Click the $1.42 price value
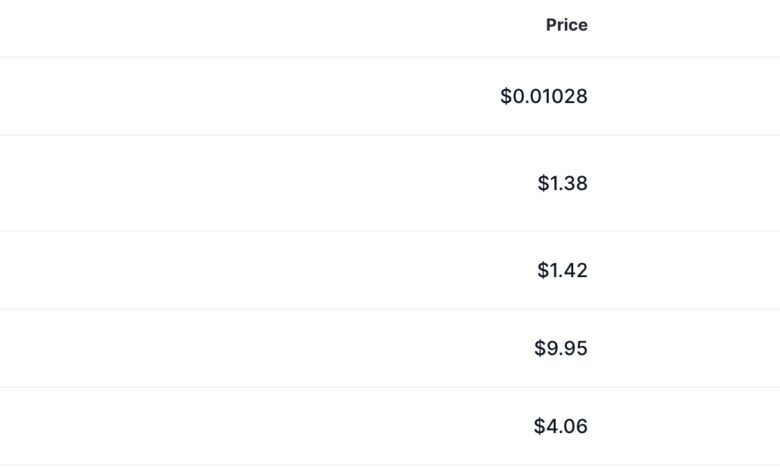 [x=562, y=270]
